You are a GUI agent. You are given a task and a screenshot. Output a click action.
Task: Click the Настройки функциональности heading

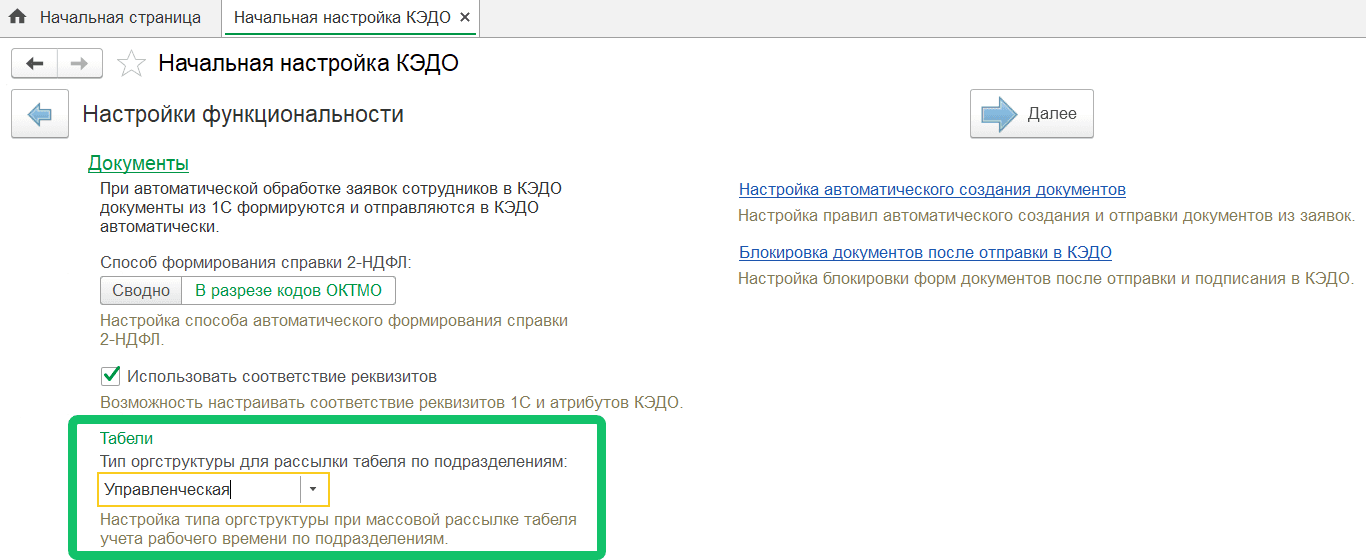pos(243,114)
